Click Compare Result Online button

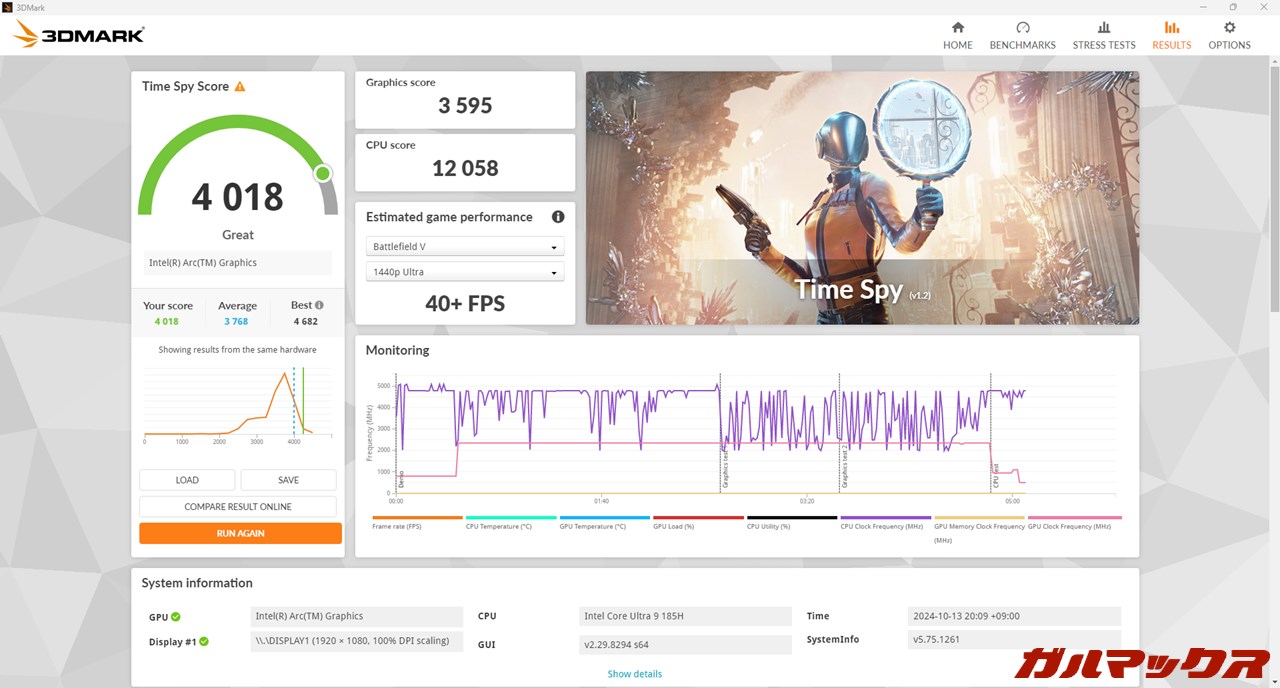click(238, 507)
